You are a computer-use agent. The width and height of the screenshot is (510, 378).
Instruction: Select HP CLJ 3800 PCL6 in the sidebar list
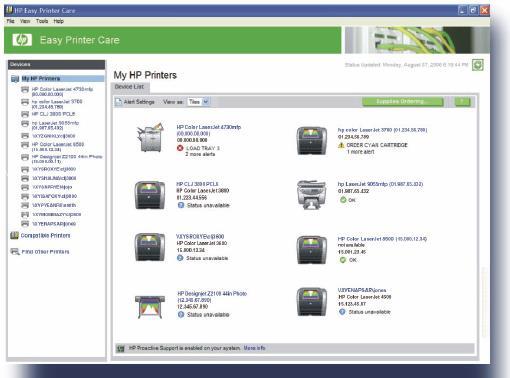[x=53, y=114]
